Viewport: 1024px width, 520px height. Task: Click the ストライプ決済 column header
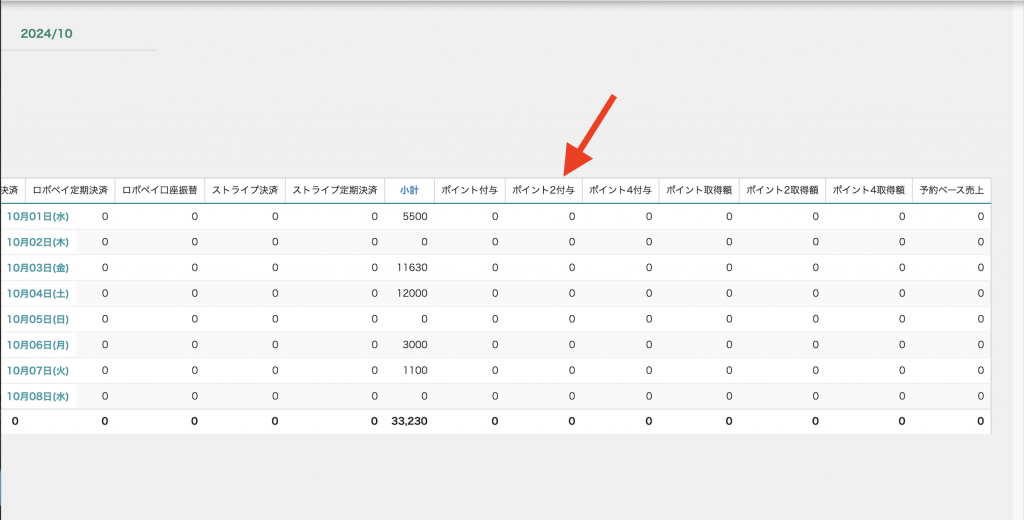244,190
